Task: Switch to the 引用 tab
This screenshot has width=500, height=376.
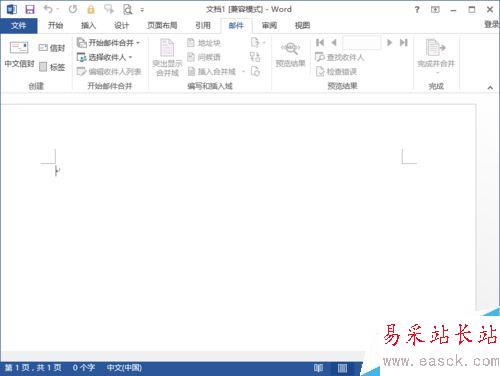Action: click(203, 25)
